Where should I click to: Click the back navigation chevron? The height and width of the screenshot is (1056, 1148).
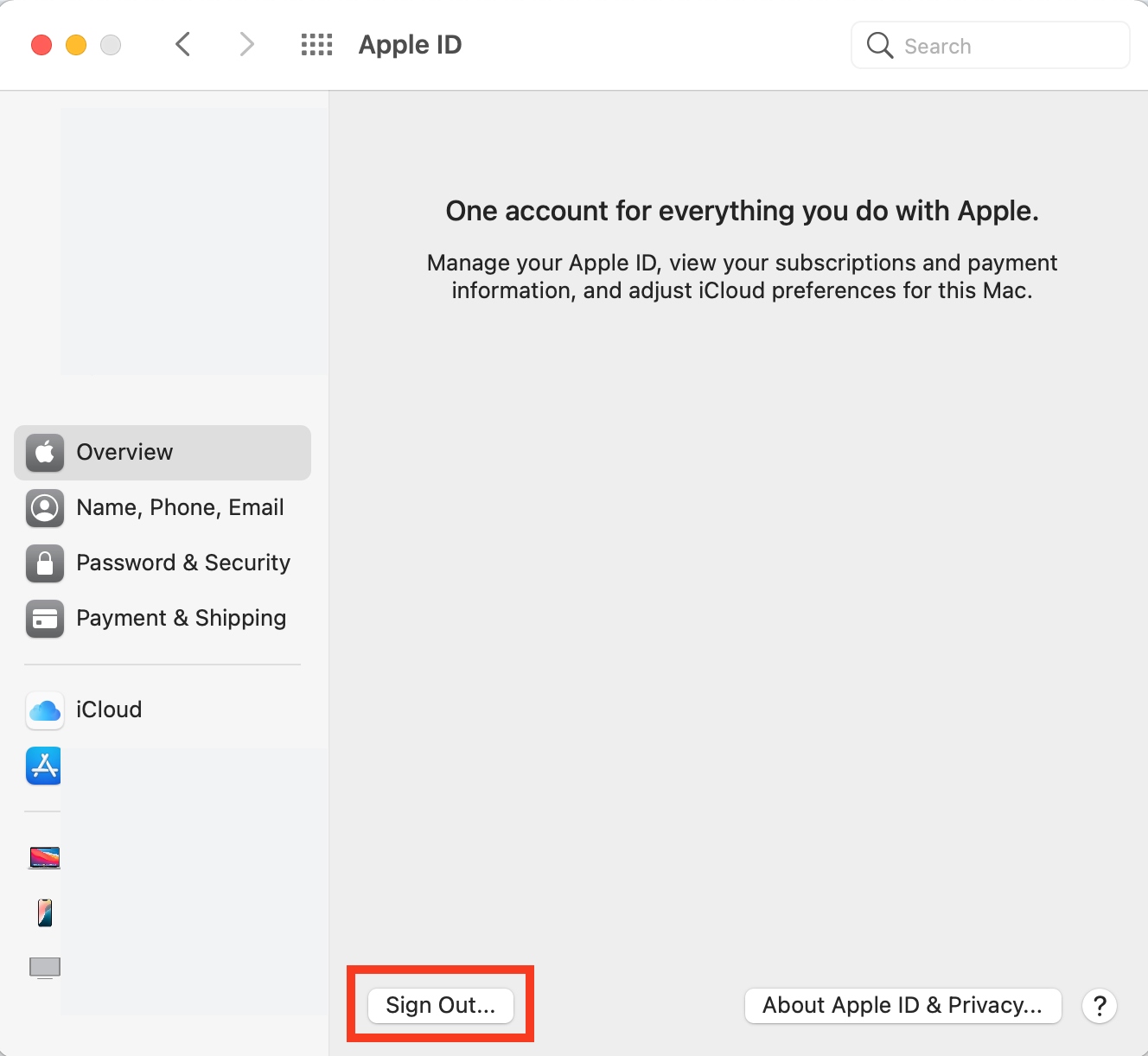coord(183,44)
